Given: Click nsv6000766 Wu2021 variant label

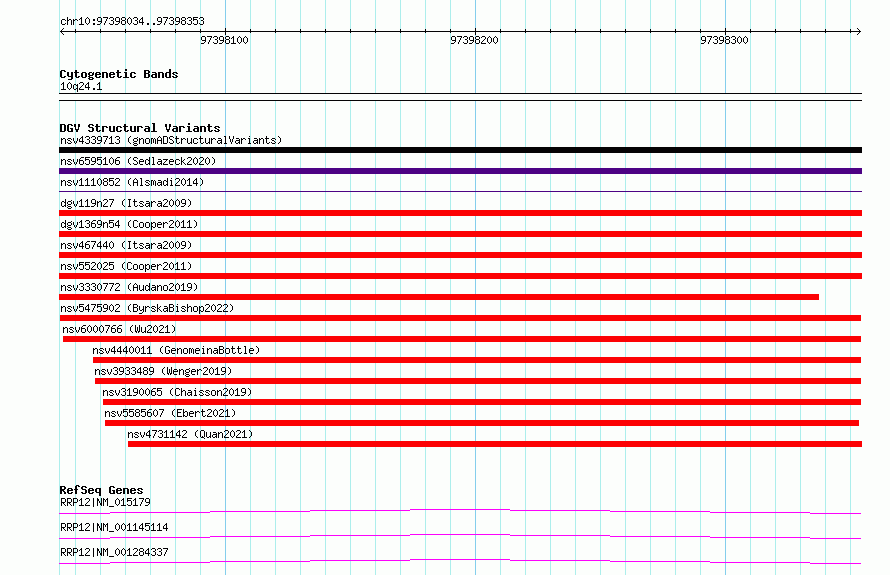Looking at the screenshot, I should [x=119, y=329].
